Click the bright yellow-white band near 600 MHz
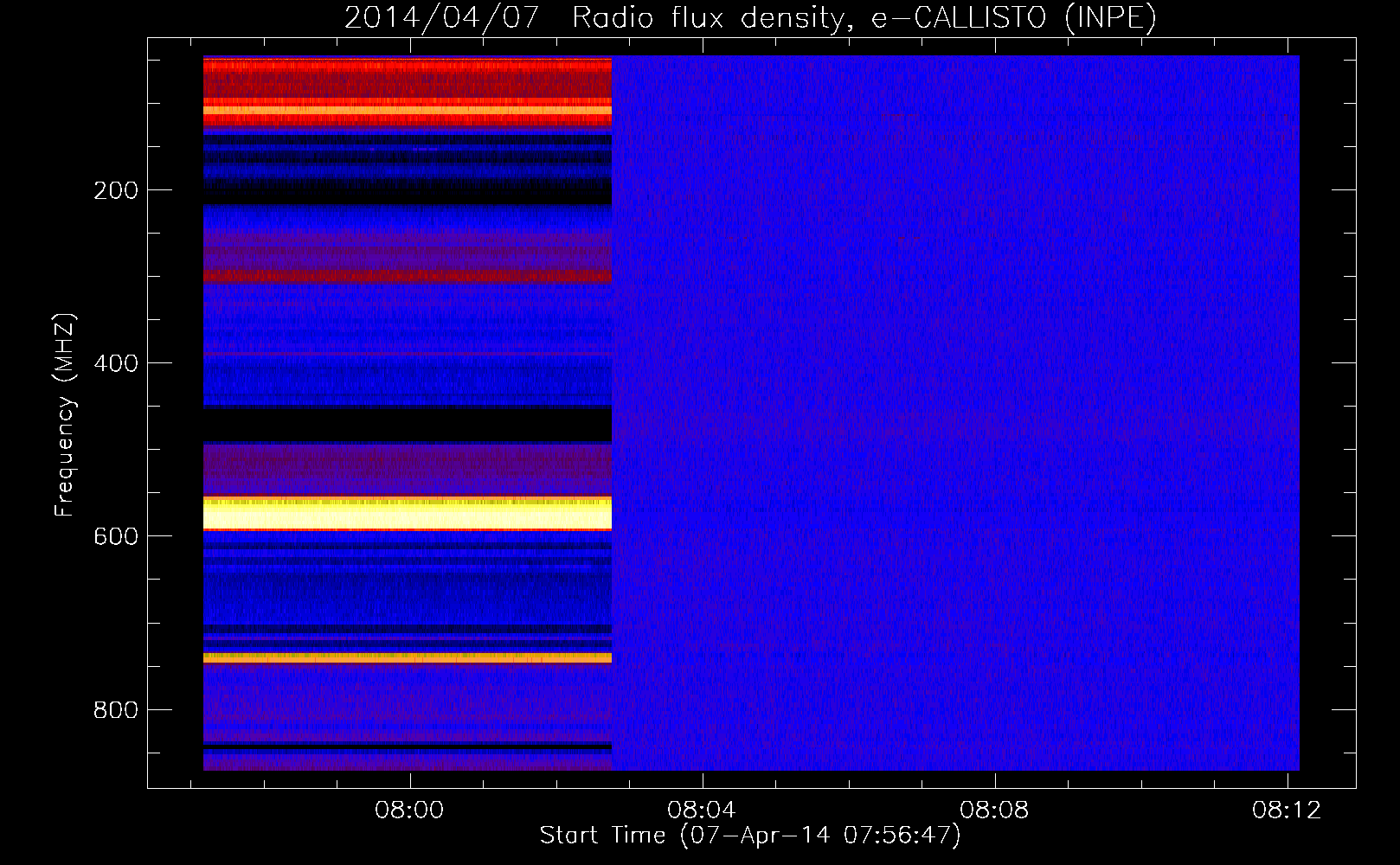 [x=408, y=513]
